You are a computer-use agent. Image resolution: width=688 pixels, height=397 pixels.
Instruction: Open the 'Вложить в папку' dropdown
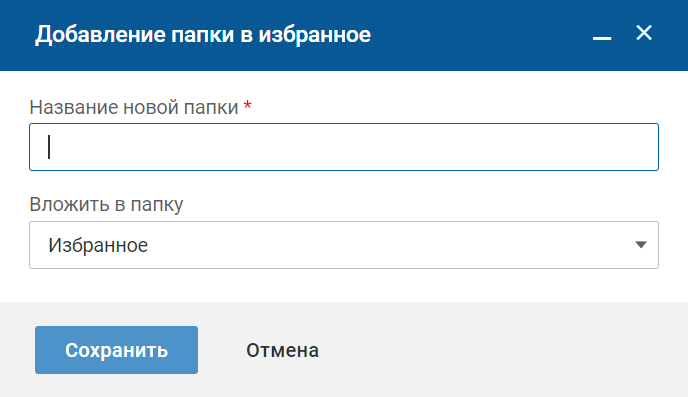pyautogui.click(x=344, y=245)
